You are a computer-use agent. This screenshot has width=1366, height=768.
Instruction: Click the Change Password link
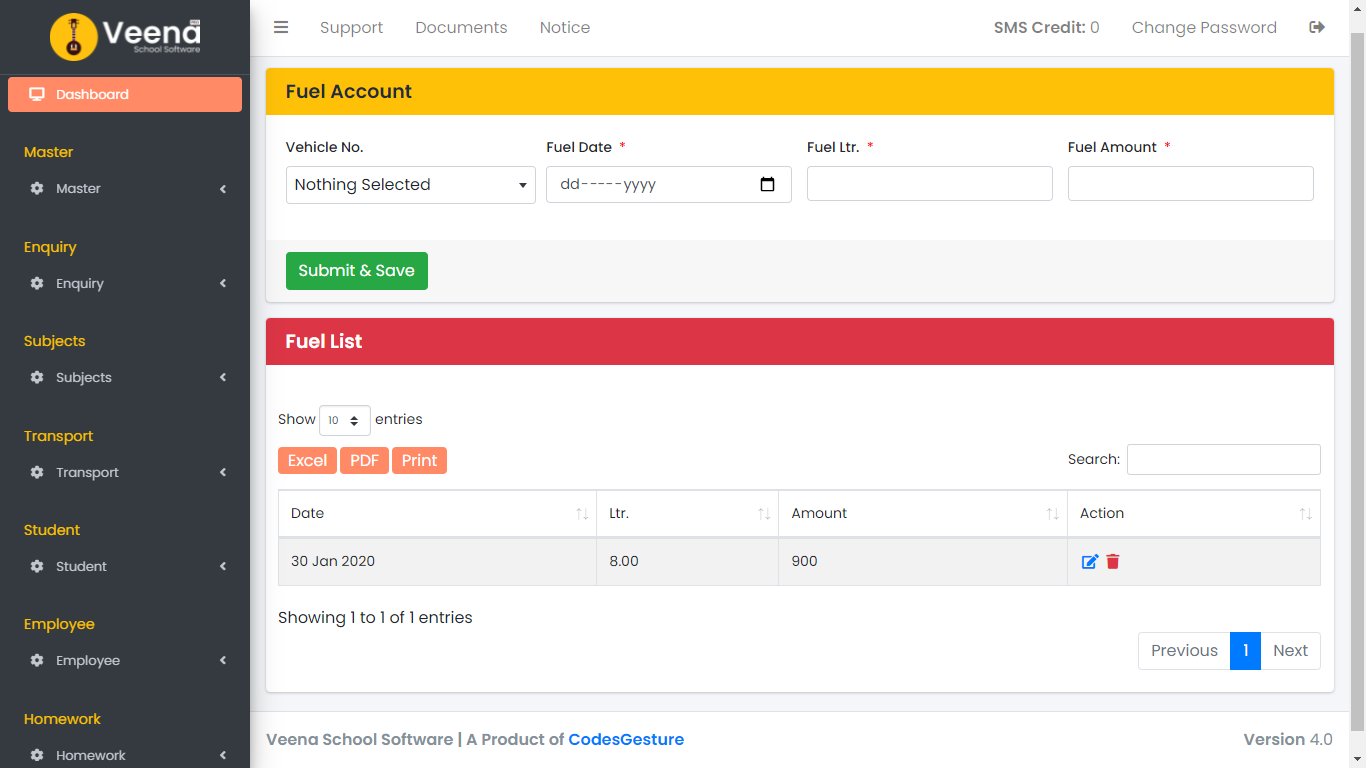(x=1204, y=27)
